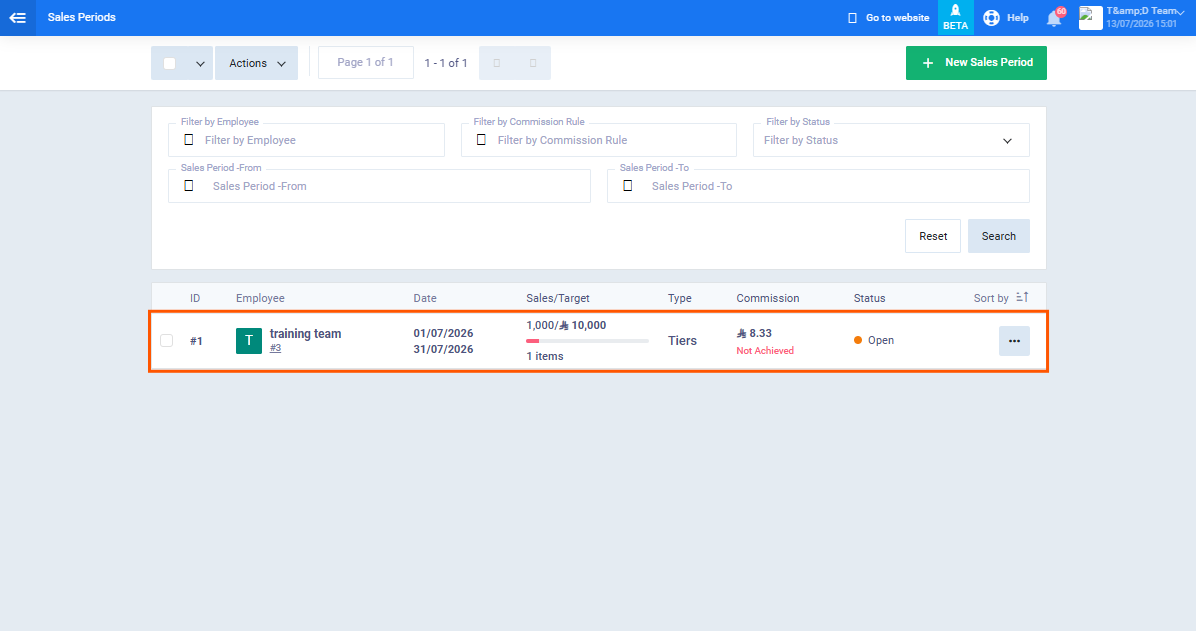Click the Sales Periods page title
This screenshot has width=1196, height=631.
[82, 17]
